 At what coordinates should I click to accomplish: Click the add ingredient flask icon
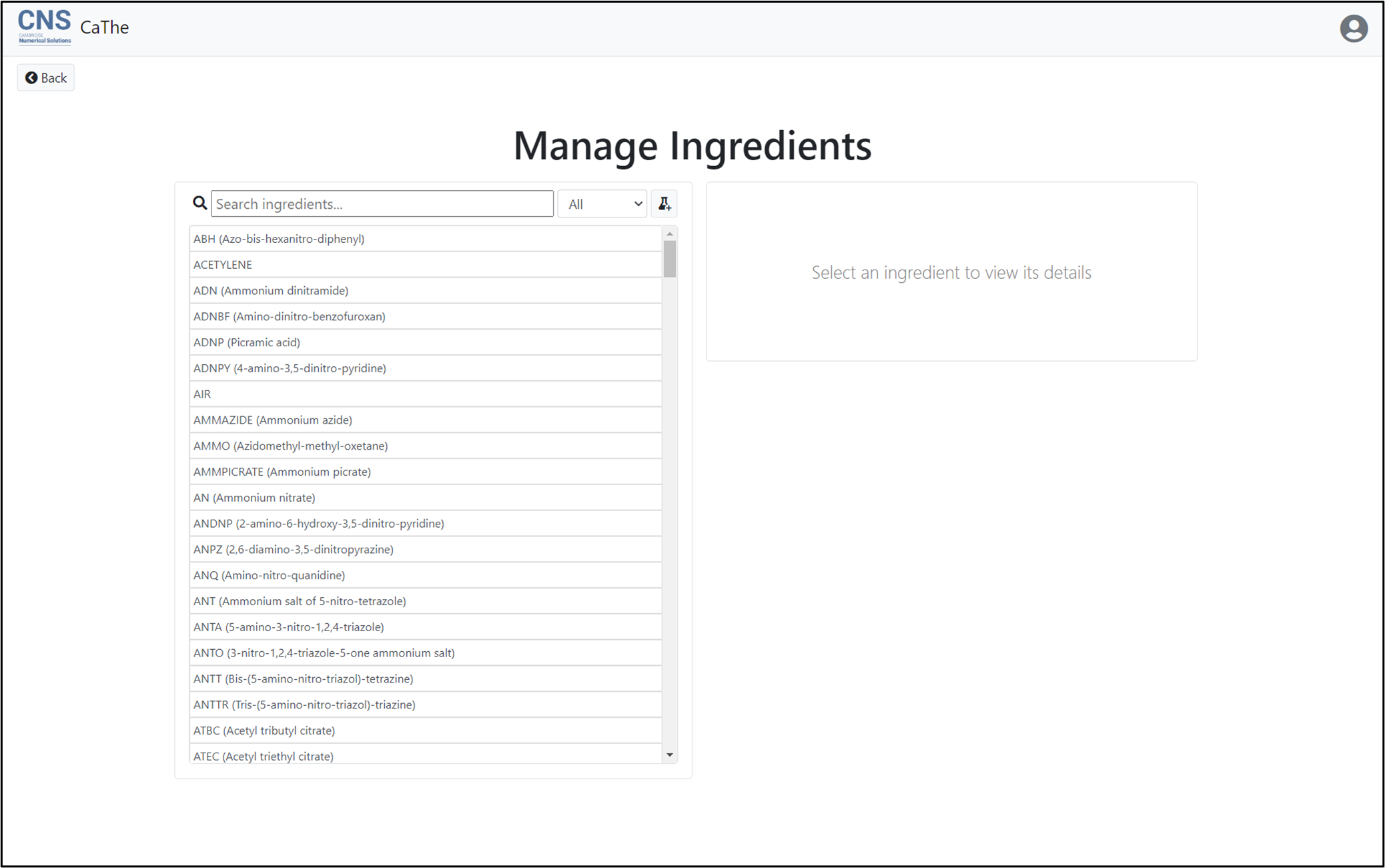664,204
